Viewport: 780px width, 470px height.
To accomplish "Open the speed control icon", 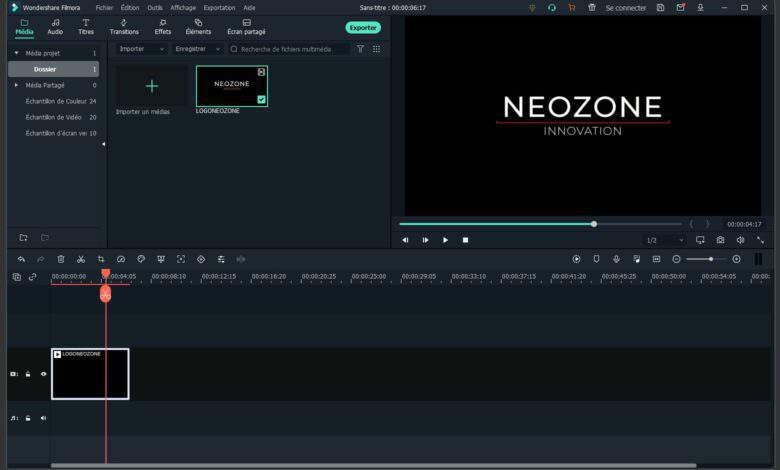I will 121,259.
